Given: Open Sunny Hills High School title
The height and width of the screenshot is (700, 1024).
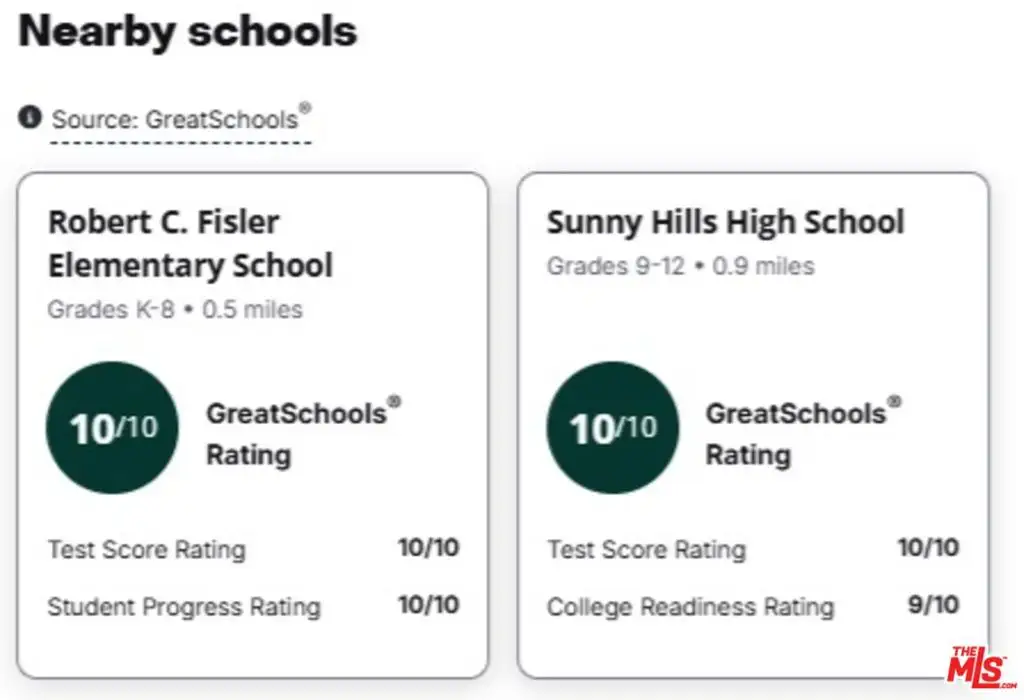Looking at the screenshot, I should pyautogui.click(x=726, y=222).
